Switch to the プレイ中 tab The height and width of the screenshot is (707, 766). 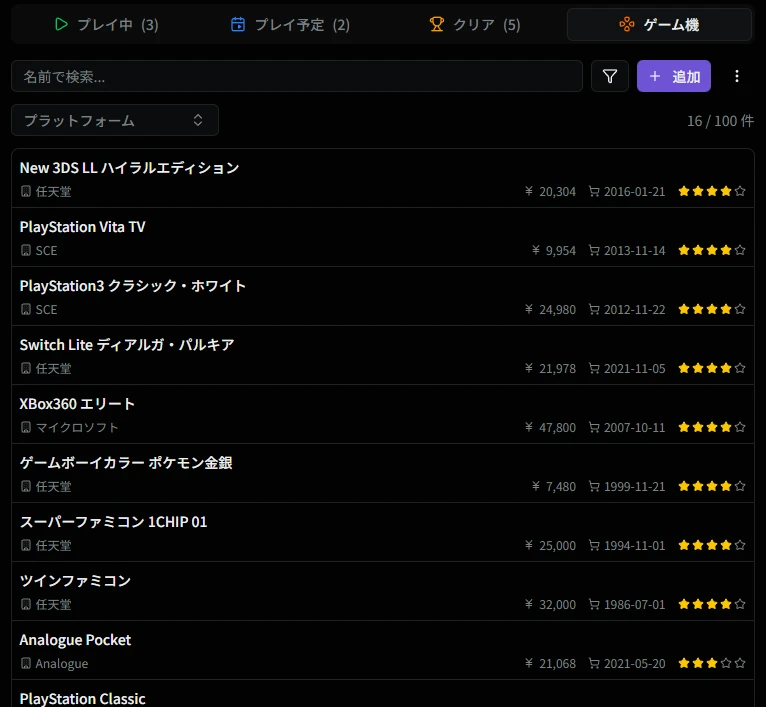(x=106, y=24)
